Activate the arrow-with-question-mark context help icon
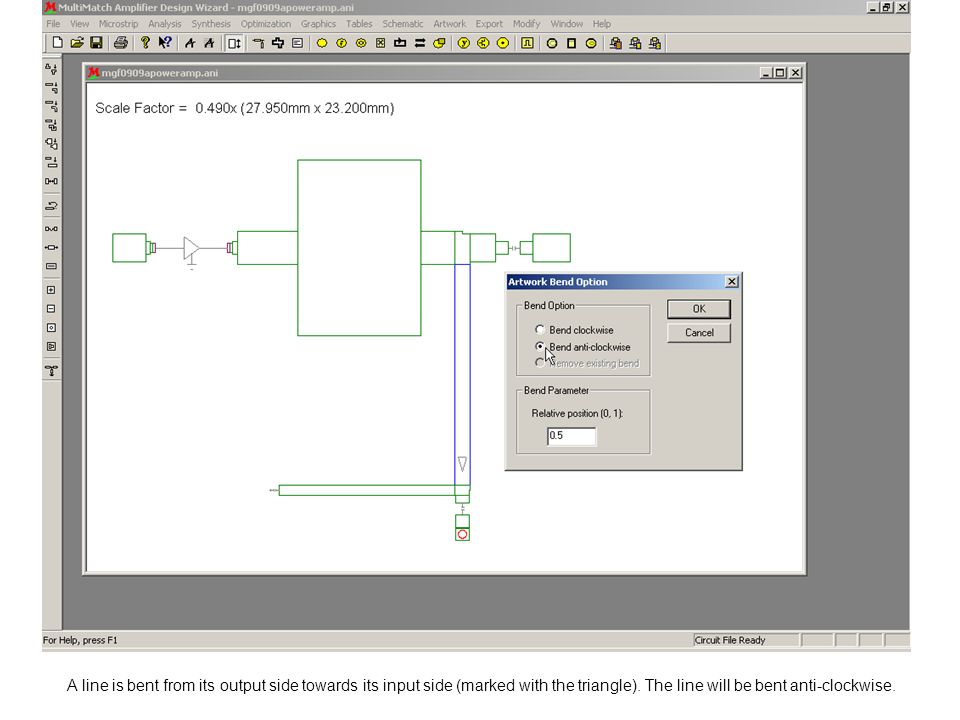The width and height of the screenshot is (960, 720). coord(165,43)
